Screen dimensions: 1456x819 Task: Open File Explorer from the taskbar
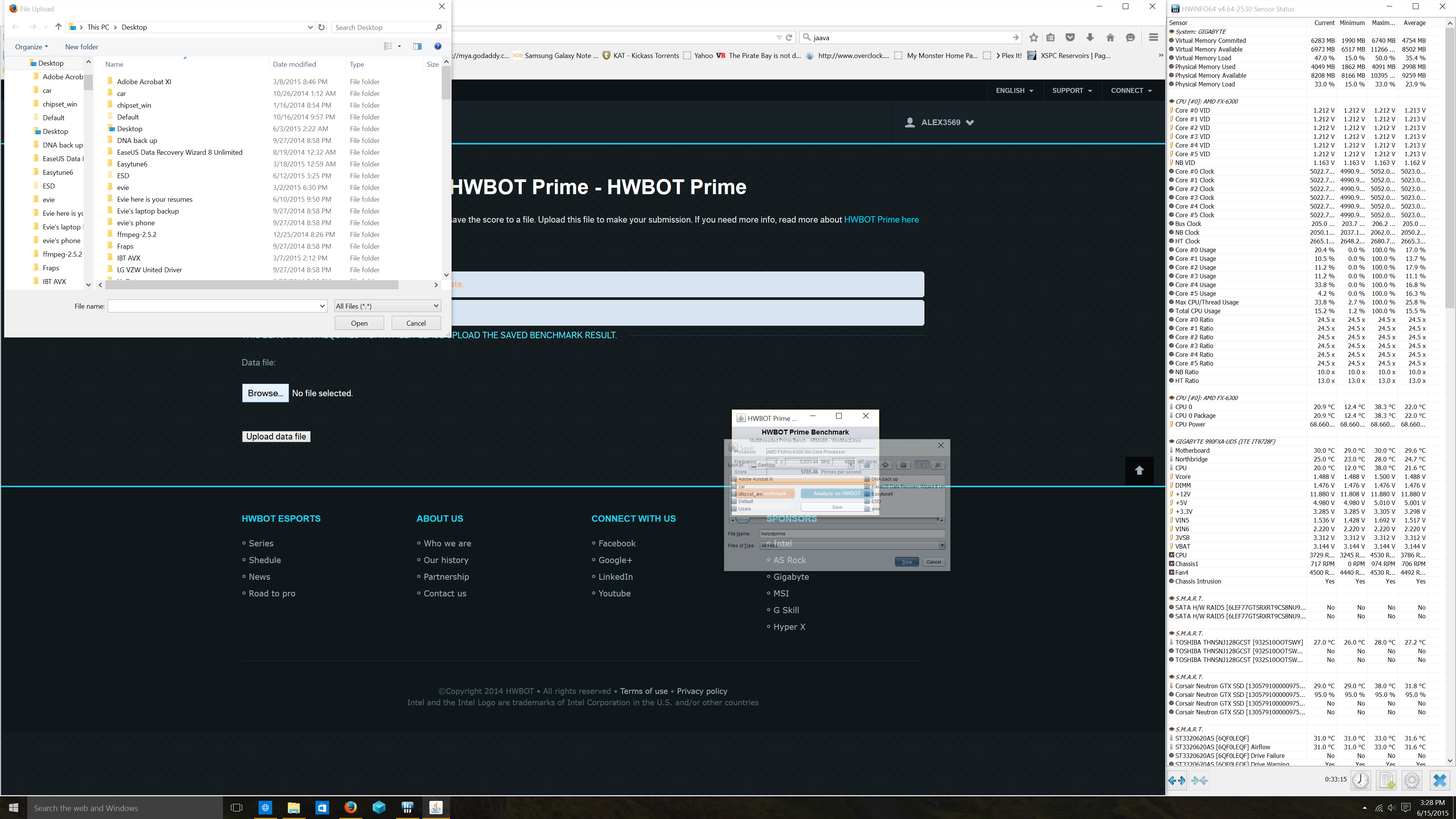click(293, 807)
